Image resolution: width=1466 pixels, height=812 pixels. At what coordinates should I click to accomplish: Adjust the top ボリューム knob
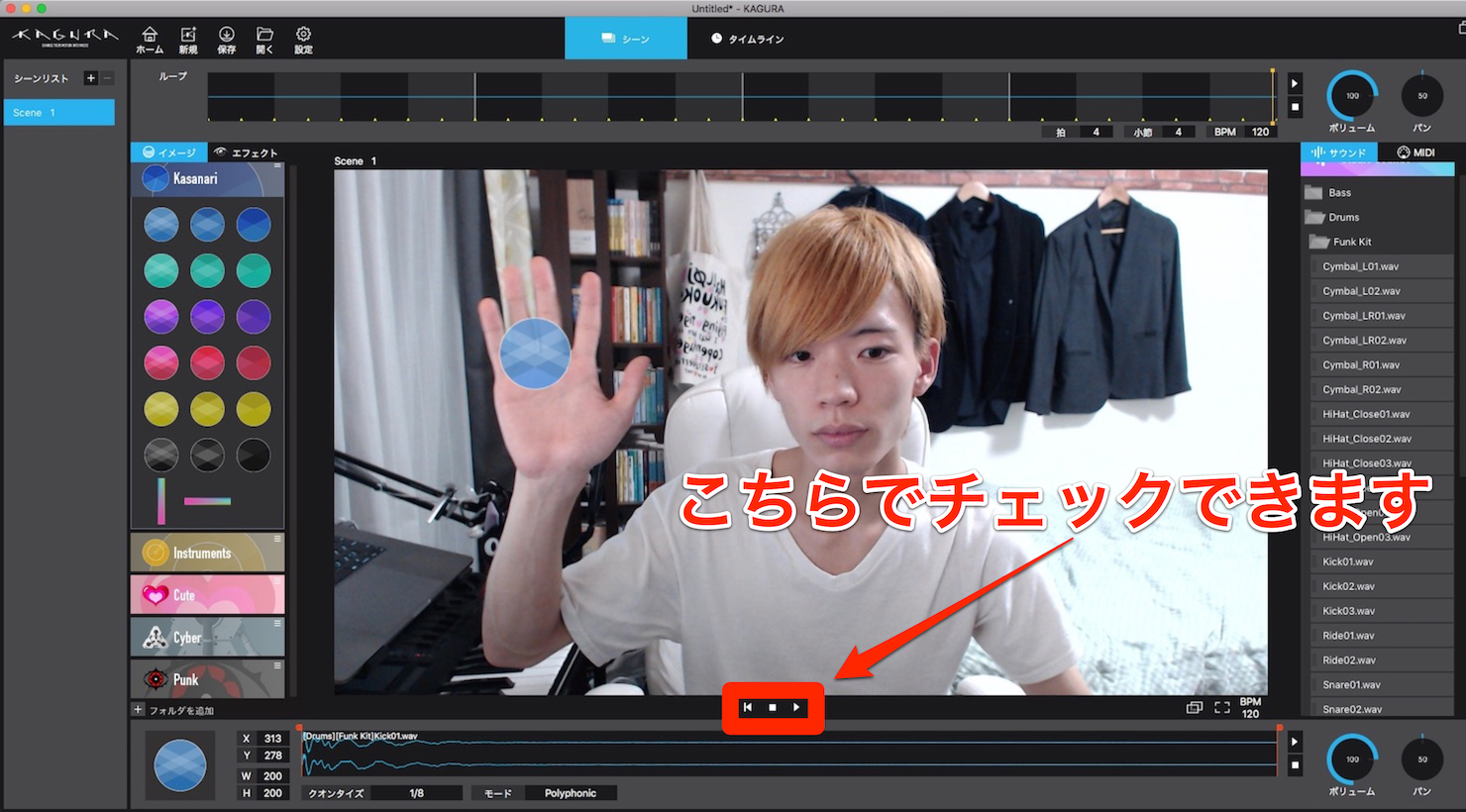[1352, 96]
